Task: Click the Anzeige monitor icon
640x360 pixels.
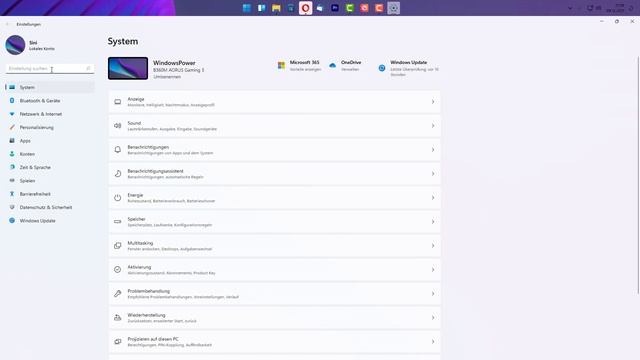Action: pyautogui.click(x=118, y=102)
